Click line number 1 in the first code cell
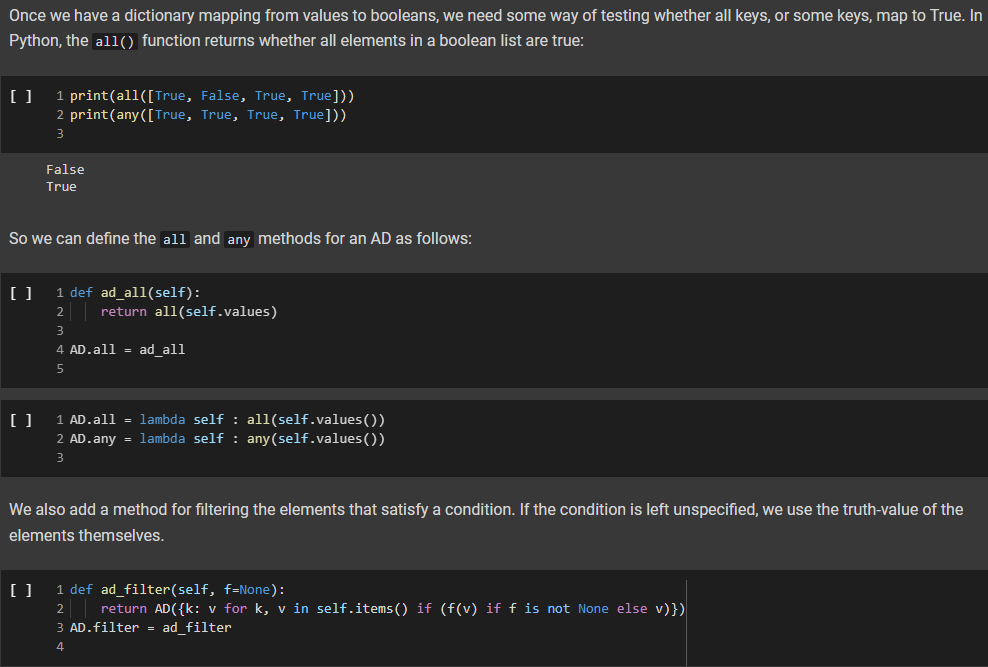This screenshot has width=988, height=667. [x=59, y=95]
